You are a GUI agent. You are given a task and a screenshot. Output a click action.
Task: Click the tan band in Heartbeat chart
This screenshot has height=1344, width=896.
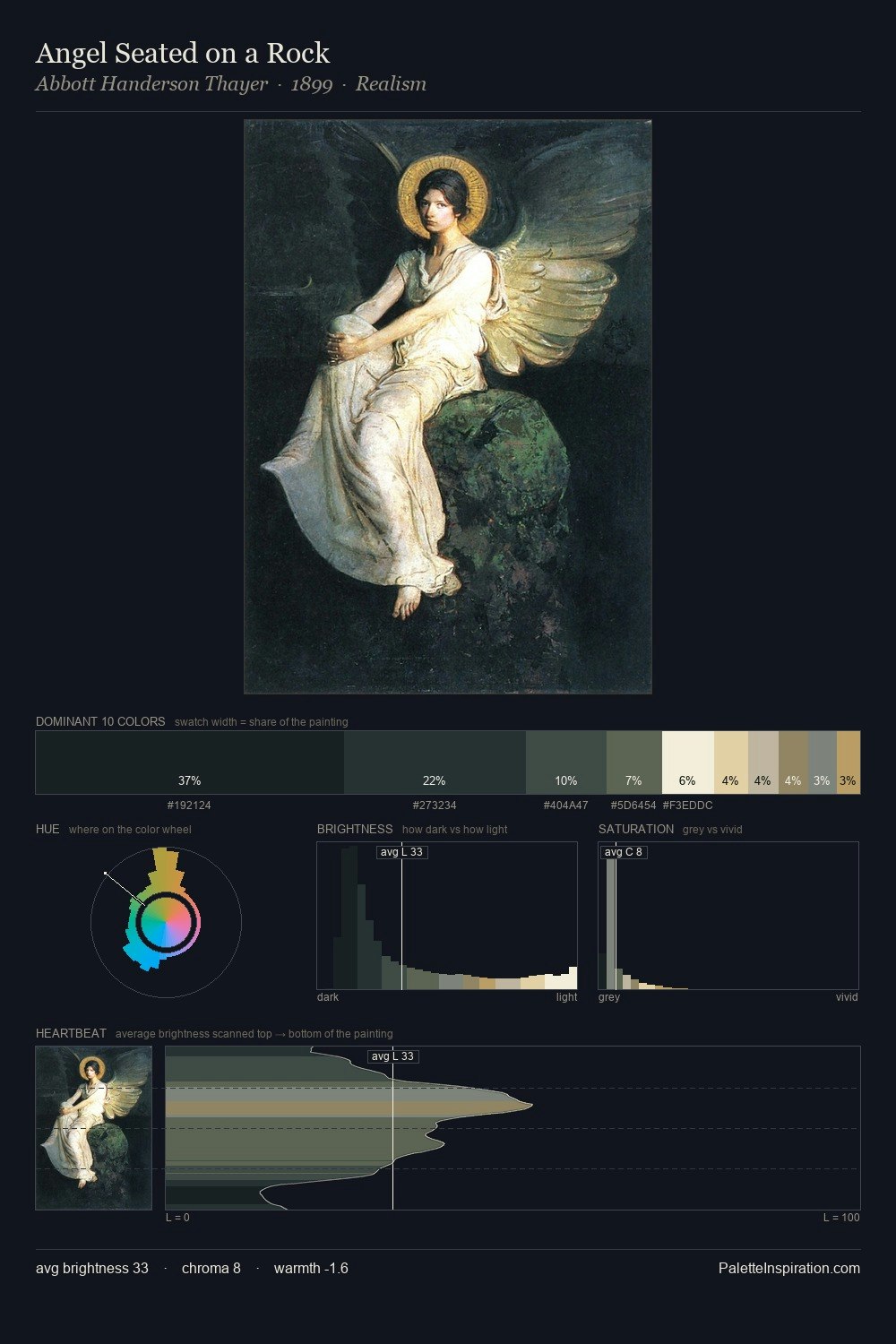tap(349, 1108)
